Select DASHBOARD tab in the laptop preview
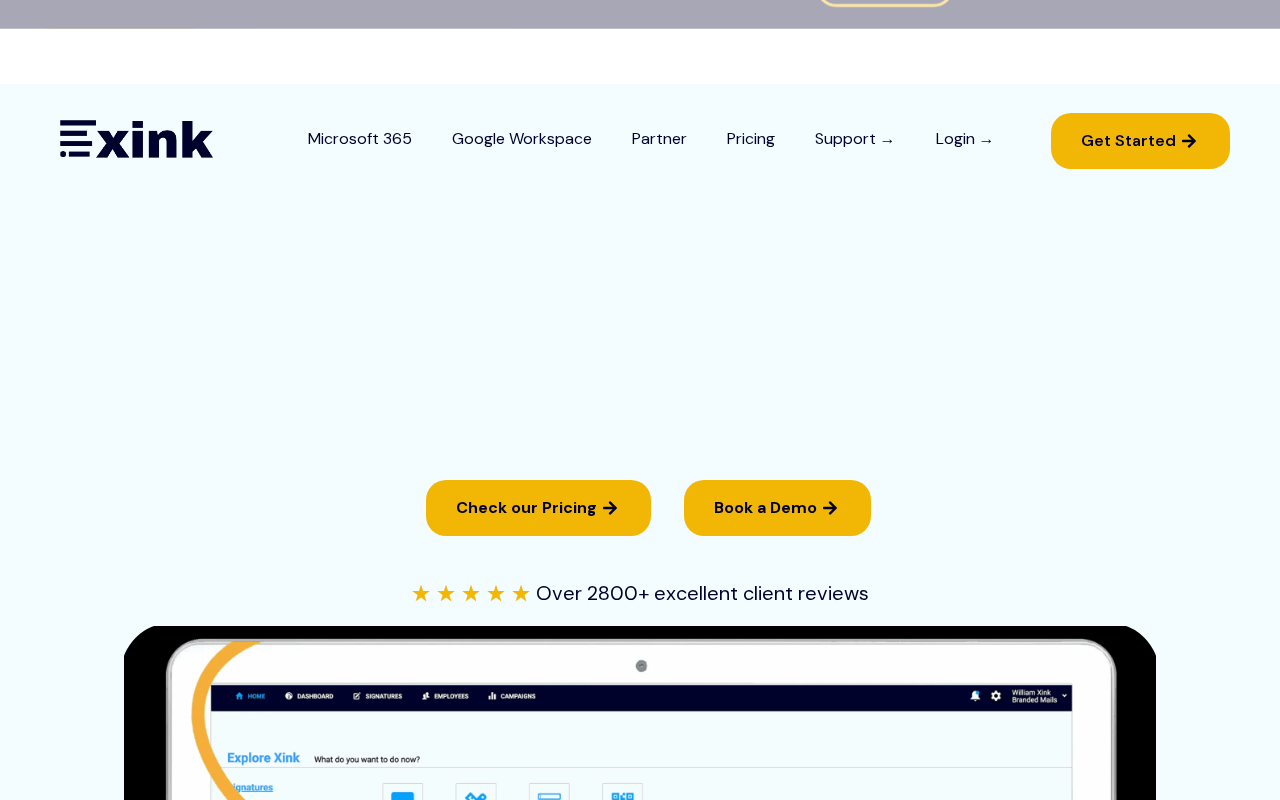1280x800 pixels. point(309,695)
